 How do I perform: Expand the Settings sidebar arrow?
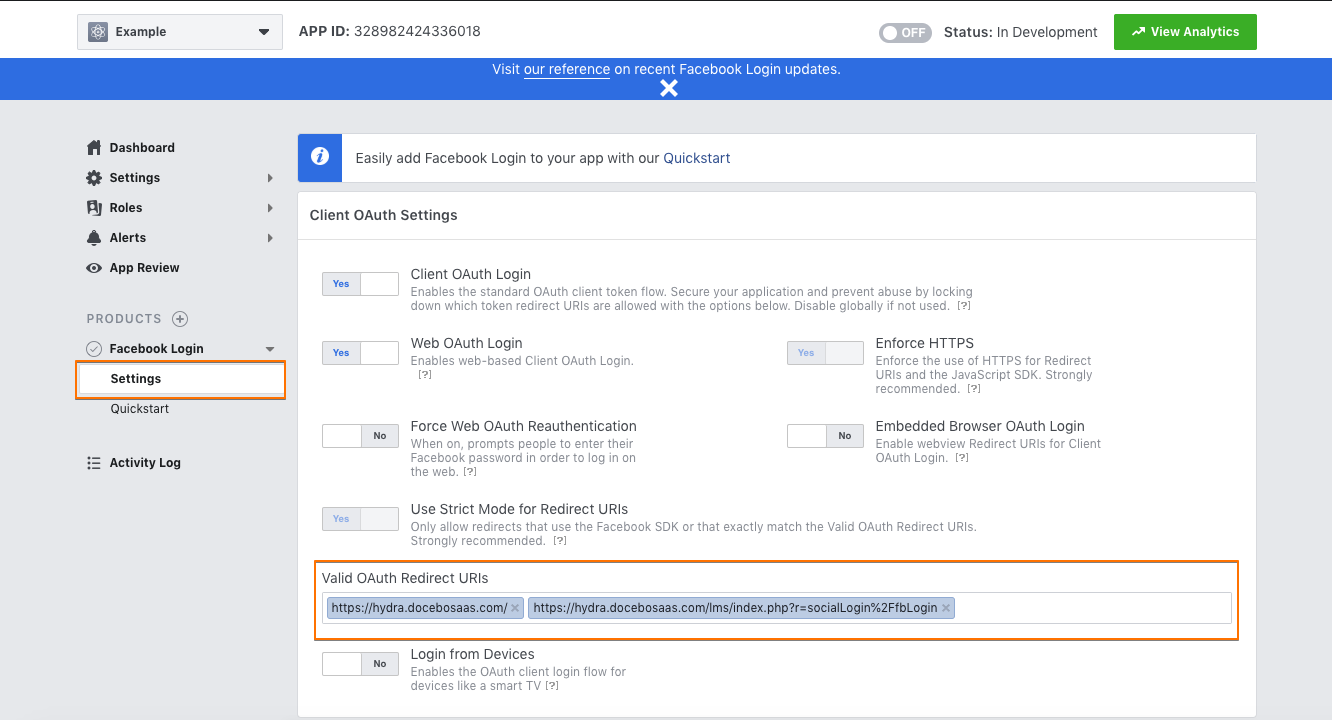point(270,178)
